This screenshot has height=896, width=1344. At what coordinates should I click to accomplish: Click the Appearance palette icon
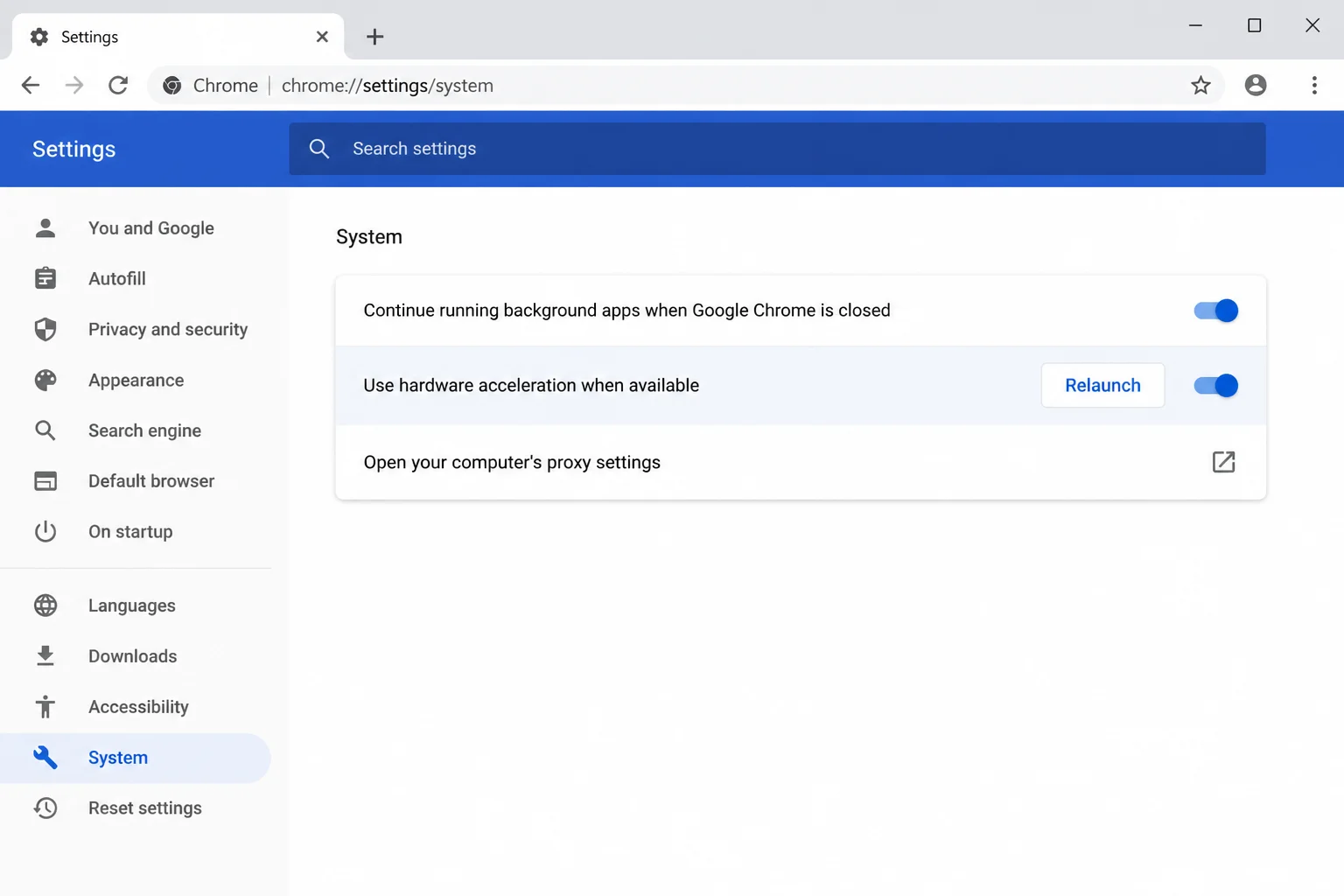coord(45,380)
